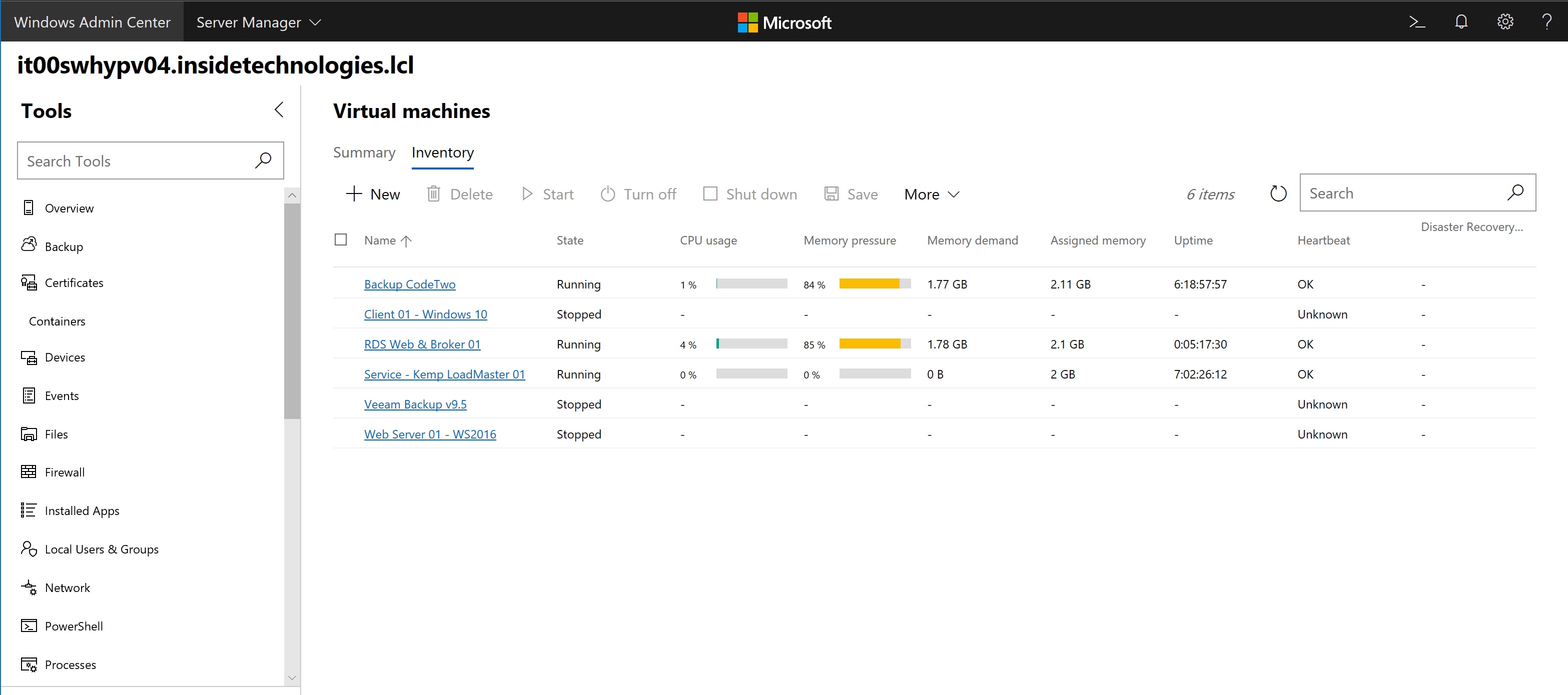The image size is (1568, 695).
Task: Click the Start play toolbar button
Action: click(548, 194)
